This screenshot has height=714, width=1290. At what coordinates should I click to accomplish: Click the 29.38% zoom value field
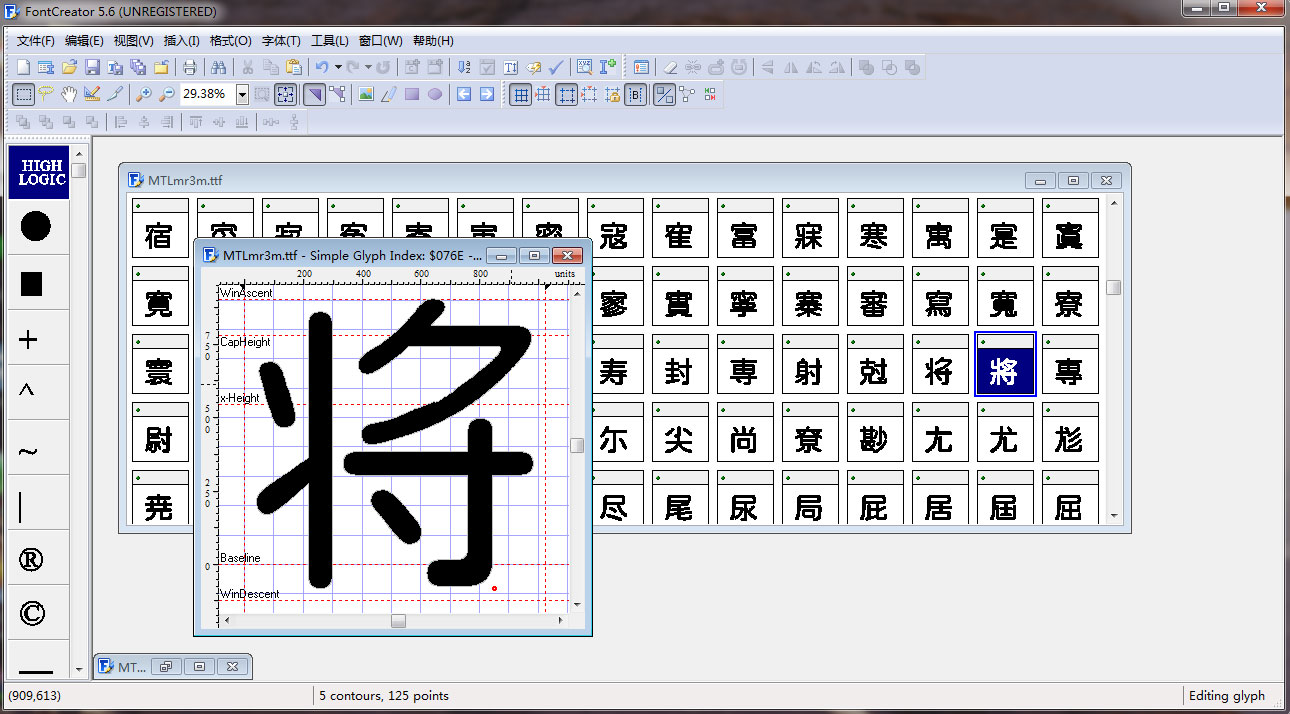[x=207, y=94]
